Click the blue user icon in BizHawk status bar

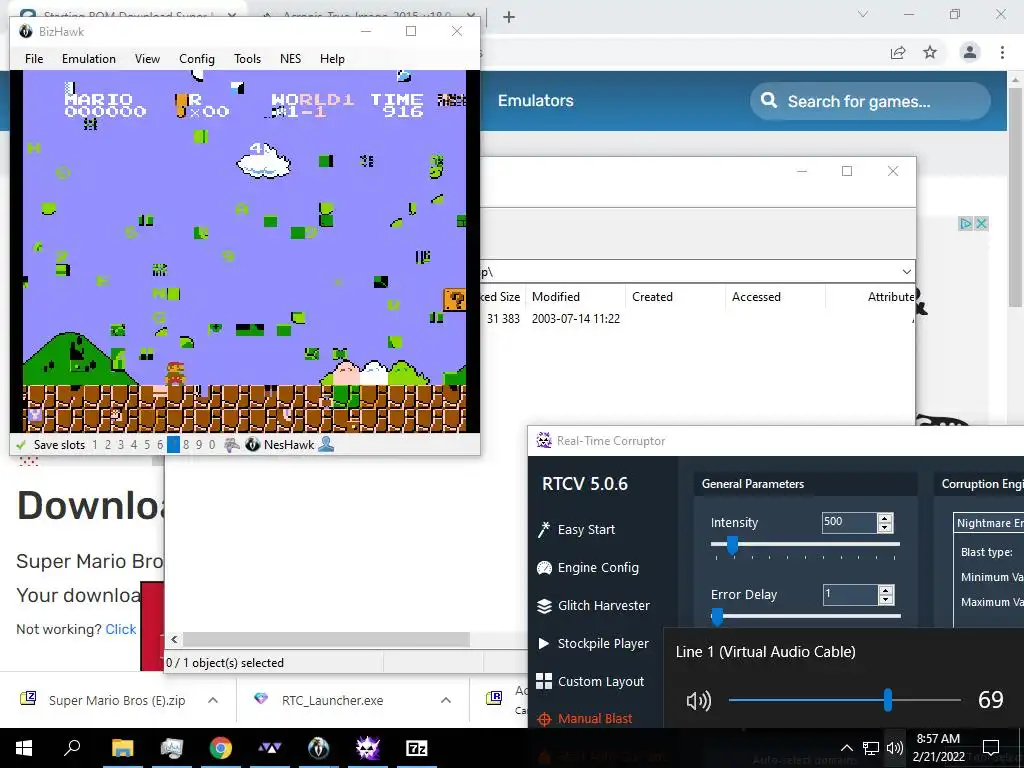point(327,445)
